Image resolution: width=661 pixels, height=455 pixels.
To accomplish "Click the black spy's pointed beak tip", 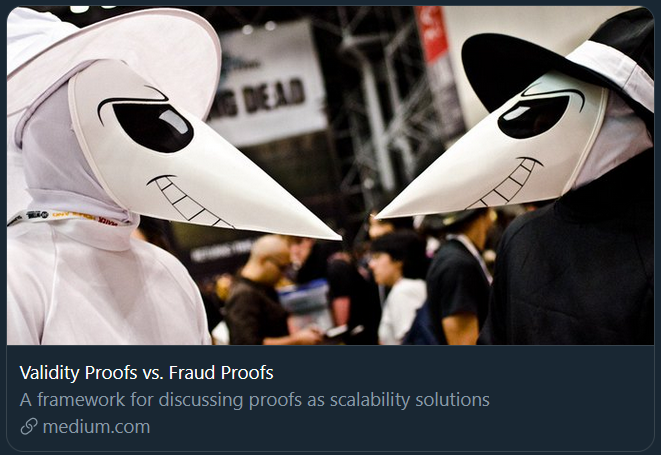I will [x=381, y=215].
